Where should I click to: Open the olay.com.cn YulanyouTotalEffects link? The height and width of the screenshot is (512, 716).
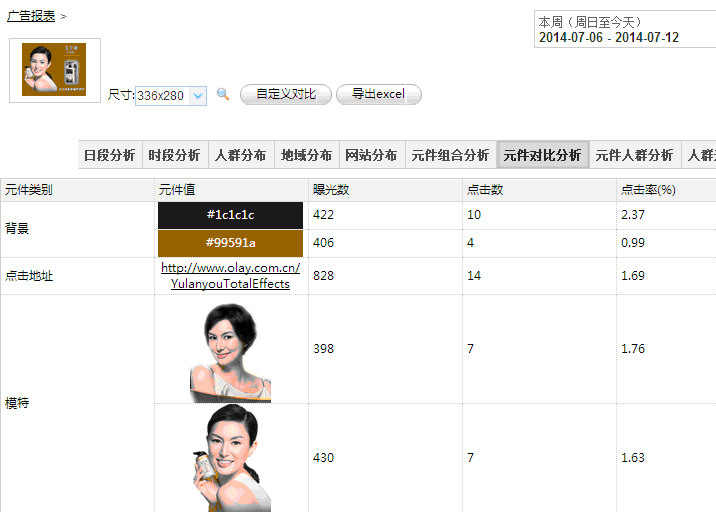231,276
